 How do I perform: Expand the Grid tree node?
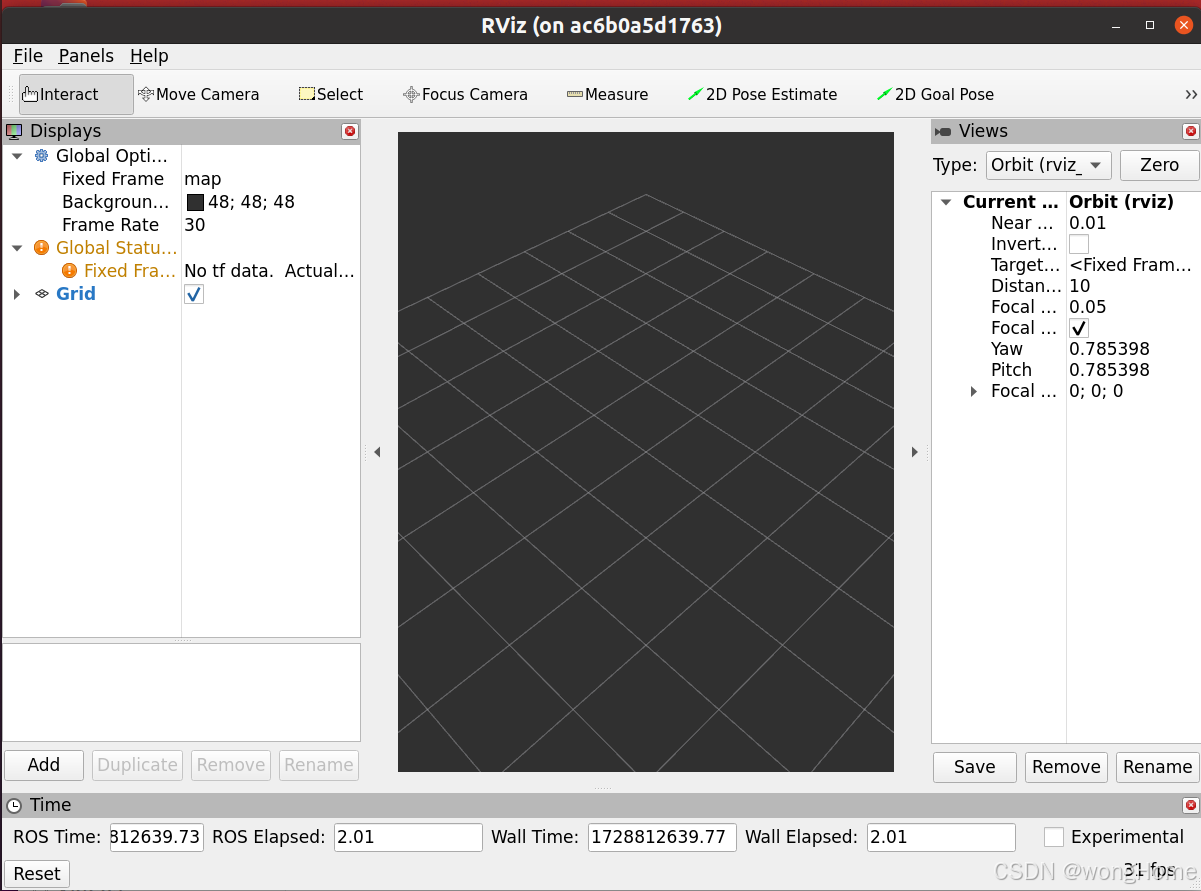(x=16, y=294)
